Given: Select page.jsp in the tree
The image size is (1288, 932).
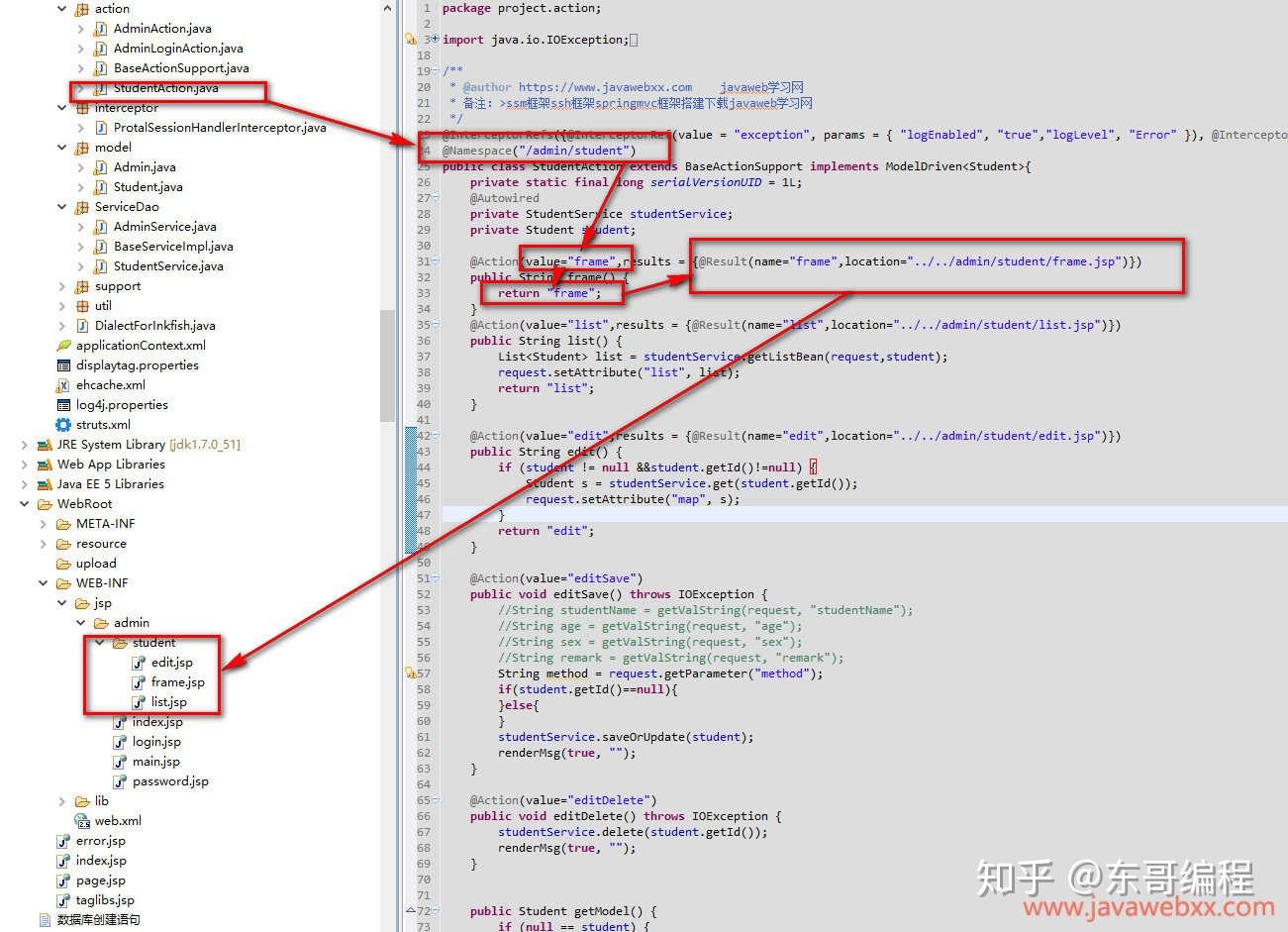Looking at the screenshot, I should 101,880.
